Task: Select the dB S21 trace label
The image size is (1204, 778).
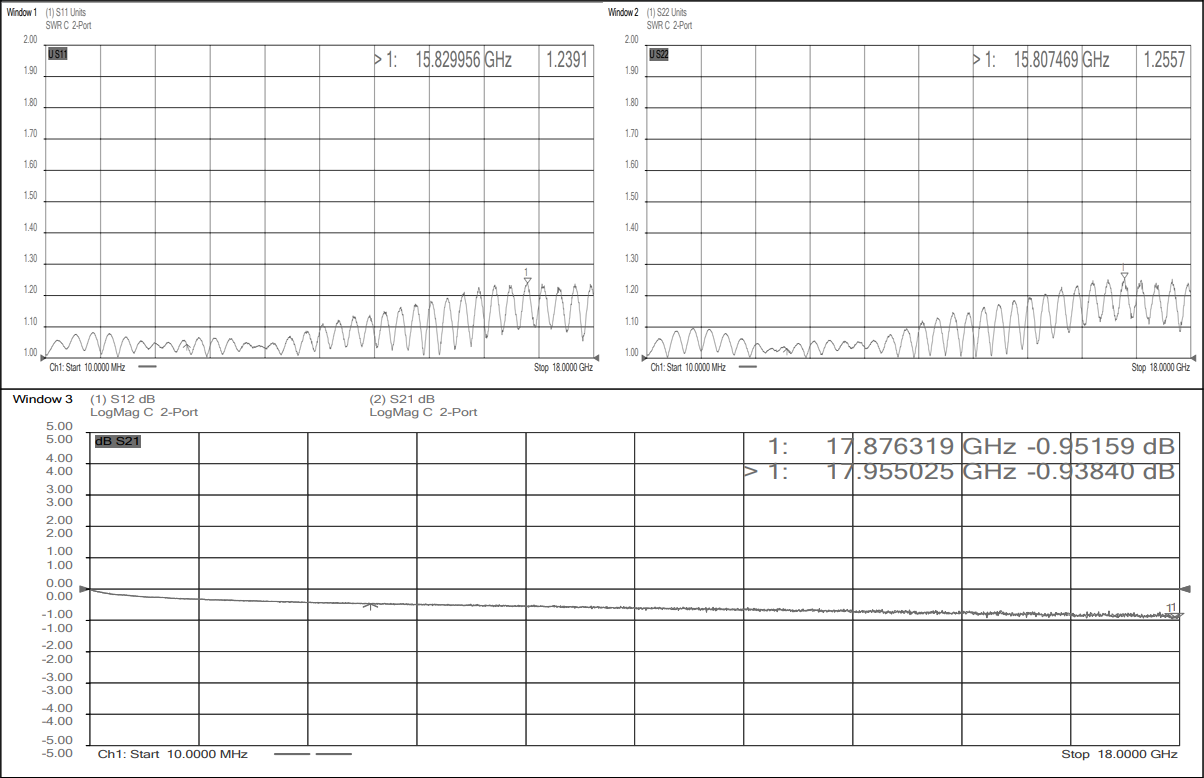Action: pos(117,441)
